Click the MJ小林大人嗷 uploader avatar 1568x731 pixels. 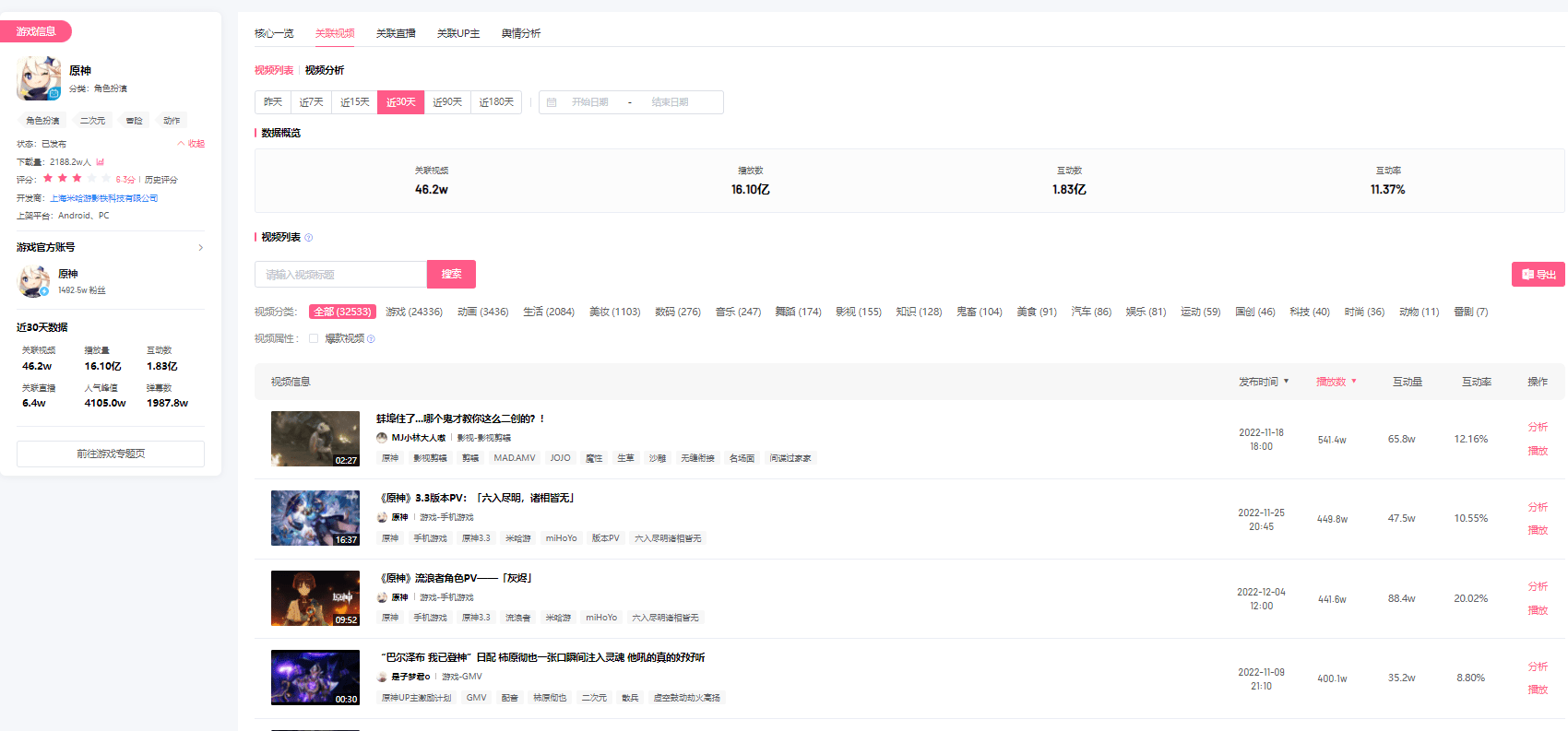(382, 438)
